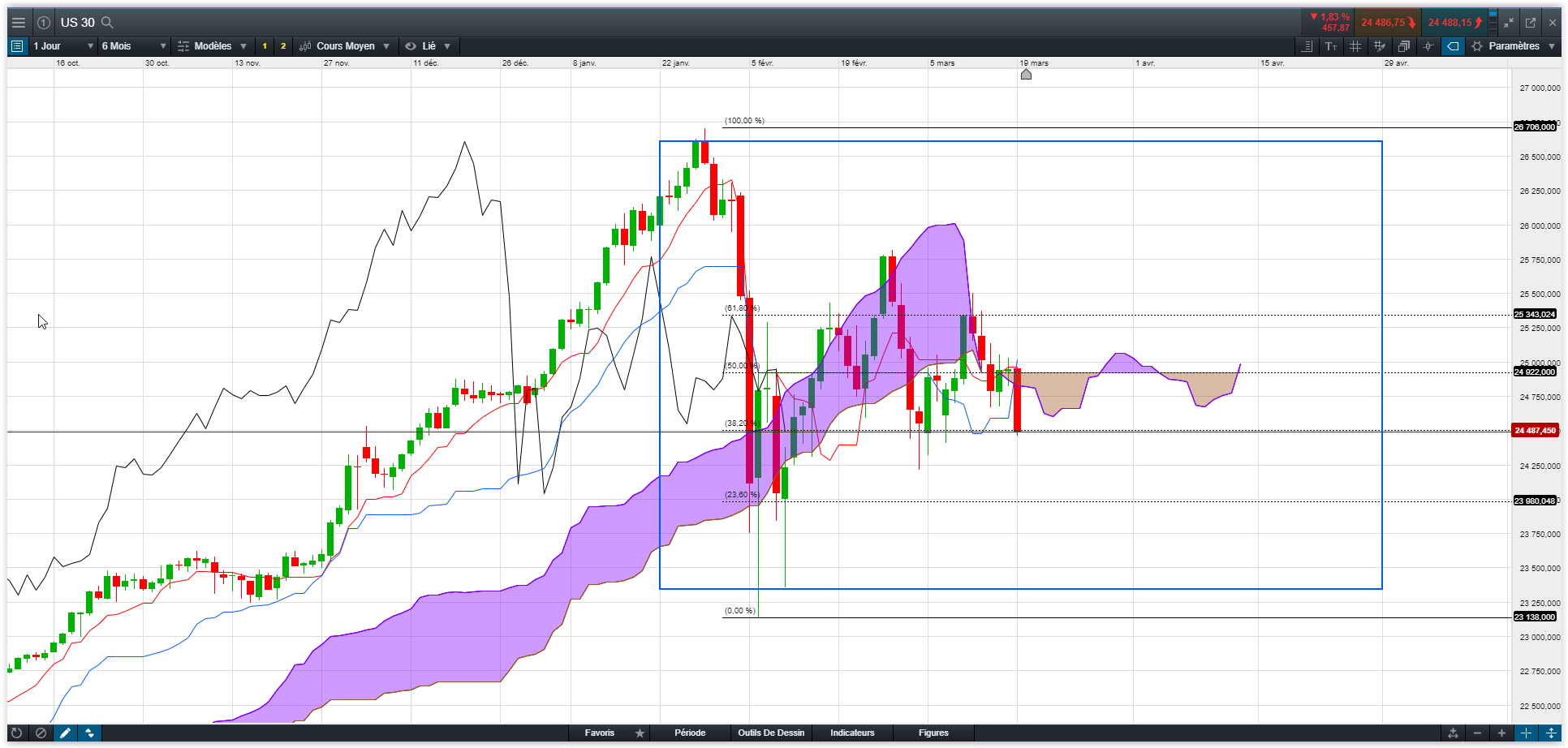Open the 6 Mois period dropdown
The height and width of the screenshot is (748, 1568).
pyautogui.click(x=134, y=46)
